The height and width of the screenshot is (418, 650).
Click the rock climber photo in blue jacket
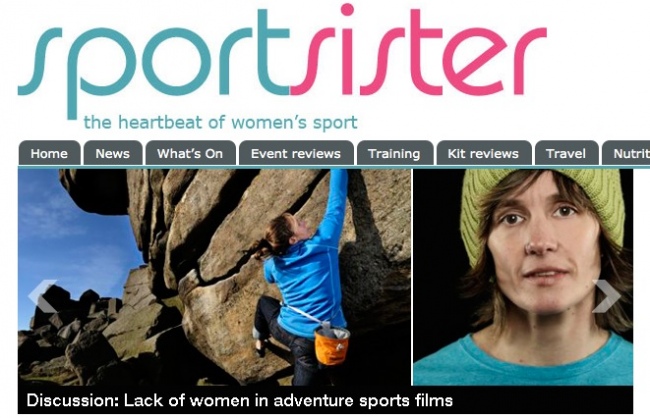pos(214,277)
